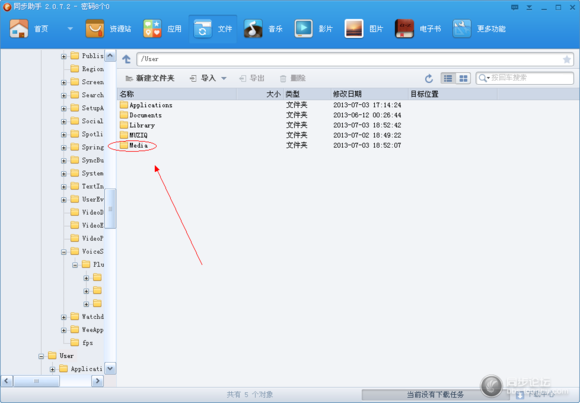Click the 当前没有下载任务 status bar
The height and width of the screenshot is (403, 580).
point(435,395)
